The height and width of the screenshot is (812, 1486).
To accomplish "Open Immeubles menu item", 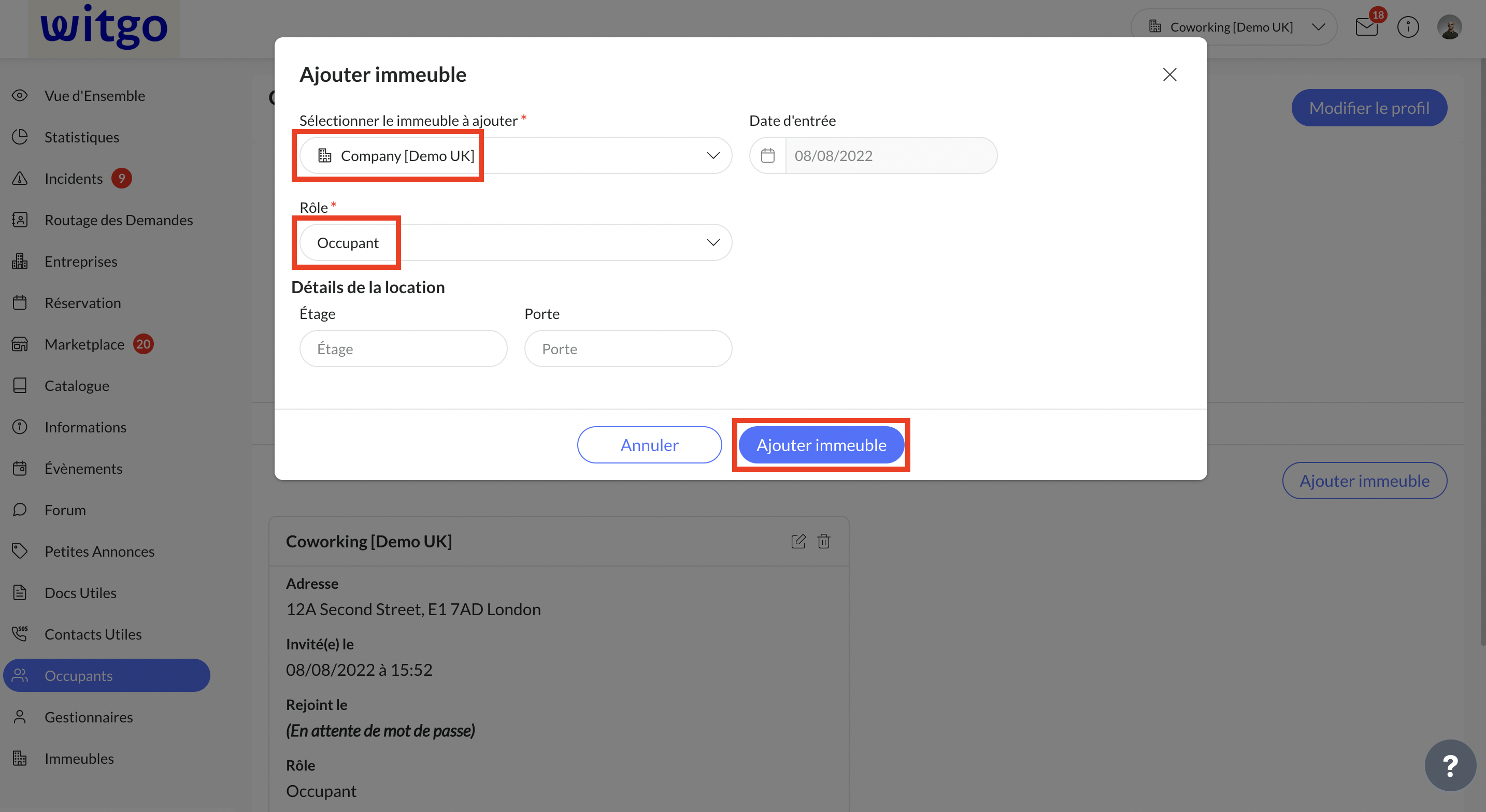I will pyautogui.click(x=107, y=758).
